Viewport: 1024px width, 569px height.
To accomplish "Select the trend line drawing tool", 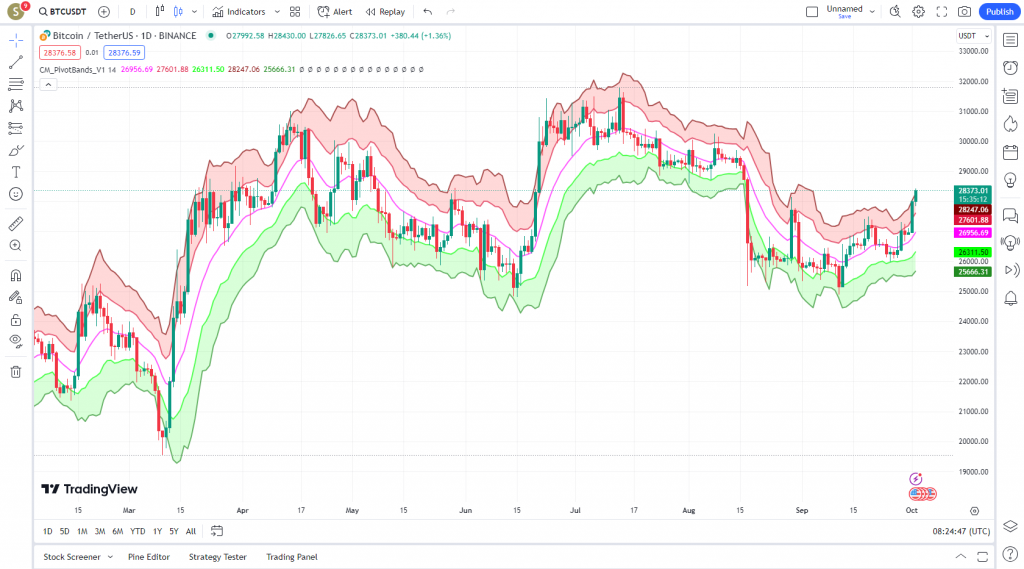I will (x=16, y=62).
